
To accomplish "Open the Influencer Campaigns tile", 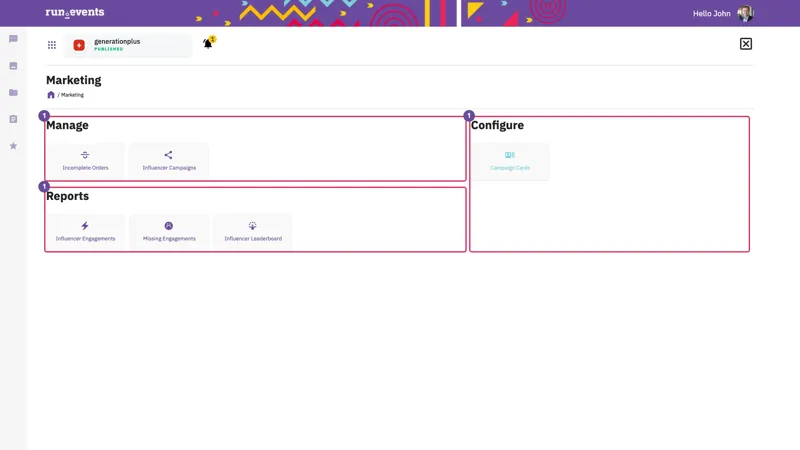I will click(169, 161).
